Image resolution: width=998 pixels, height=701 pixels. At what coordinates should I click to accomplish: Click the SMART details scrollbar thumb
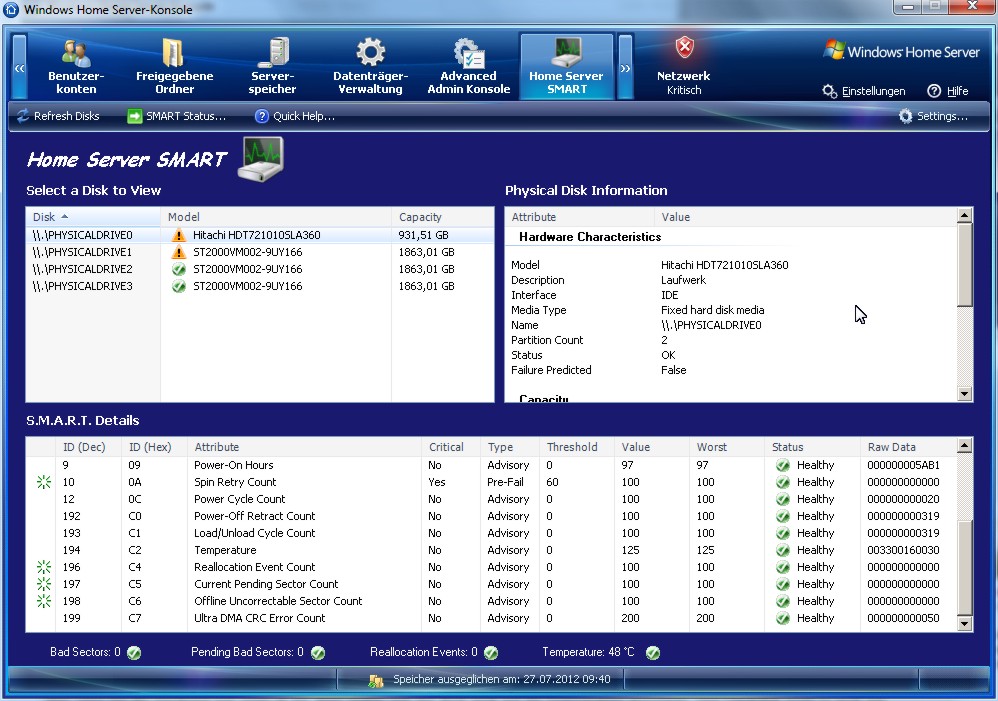tap(964, 568)
